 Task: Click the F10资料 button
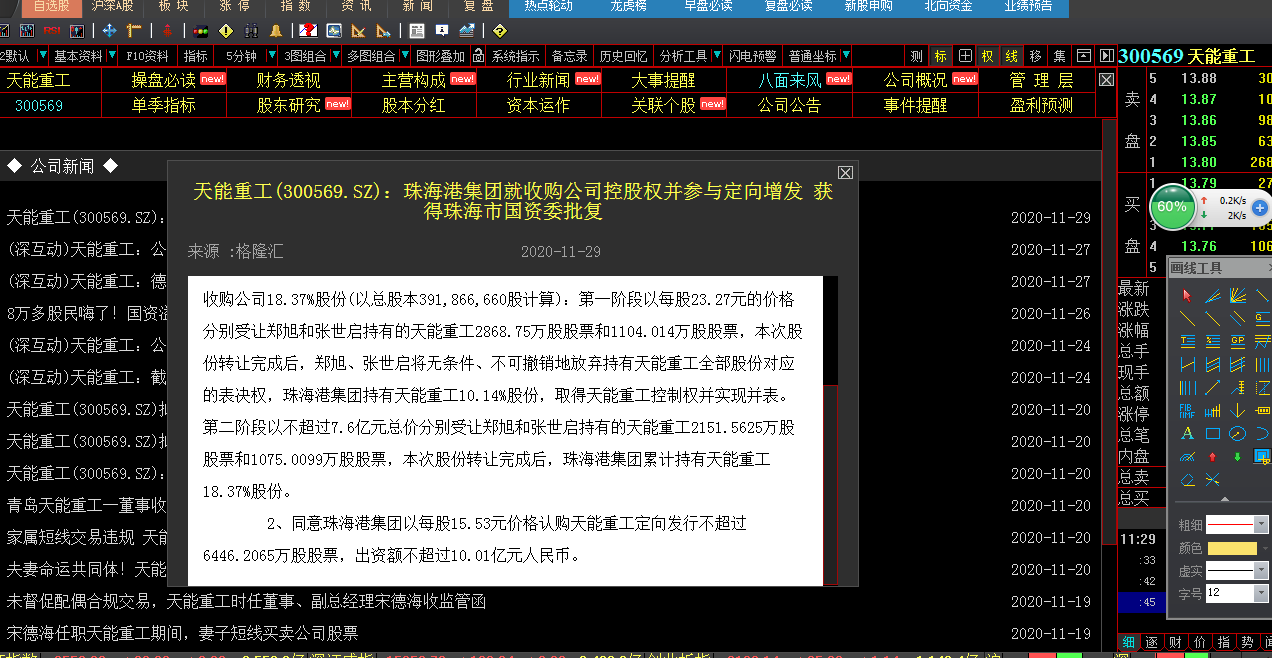[x=148, y=55]
